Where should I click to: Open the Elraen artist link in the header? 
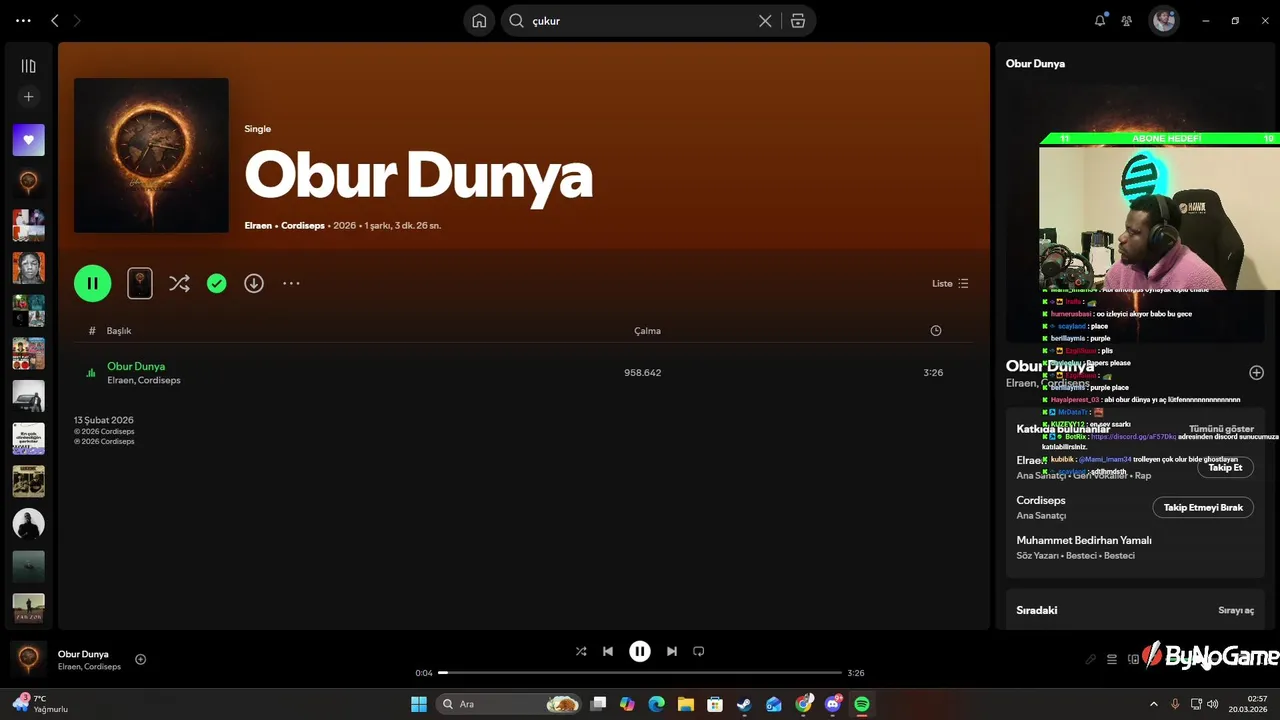click(258, 226)
